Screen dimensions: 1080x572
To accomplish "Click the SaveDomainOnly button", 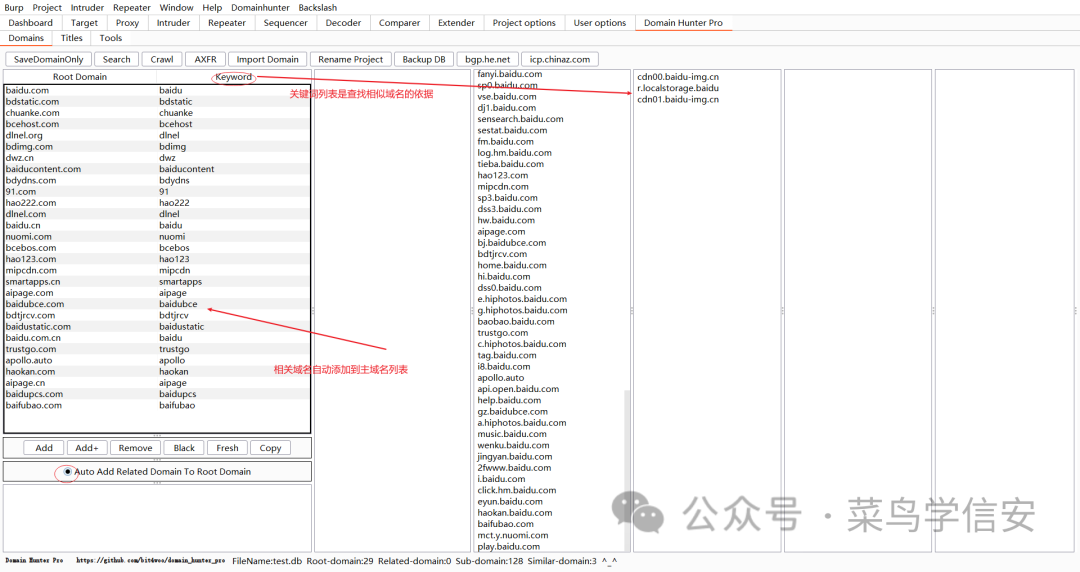I will pos(48,59).
